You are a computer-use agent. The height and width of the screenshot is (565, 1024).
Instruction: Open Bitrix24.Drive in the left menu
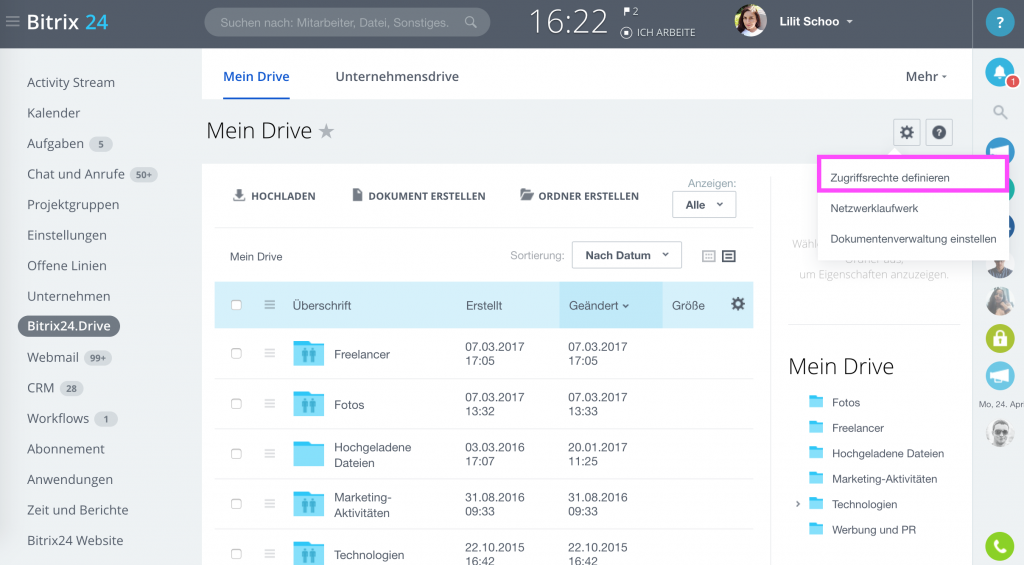[x=69, y=326]
